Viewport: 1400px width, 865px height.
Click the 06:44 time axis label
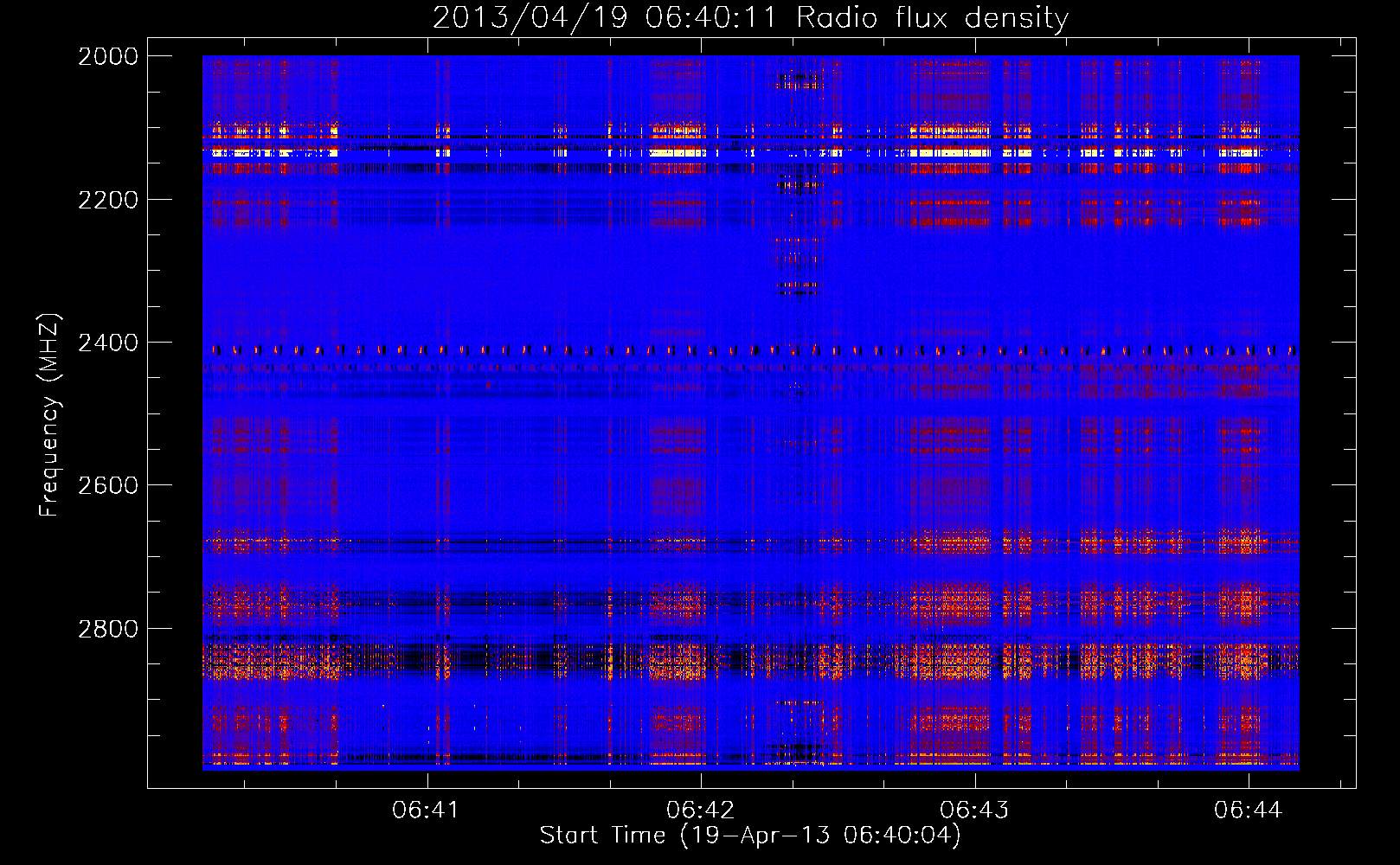1248,811
